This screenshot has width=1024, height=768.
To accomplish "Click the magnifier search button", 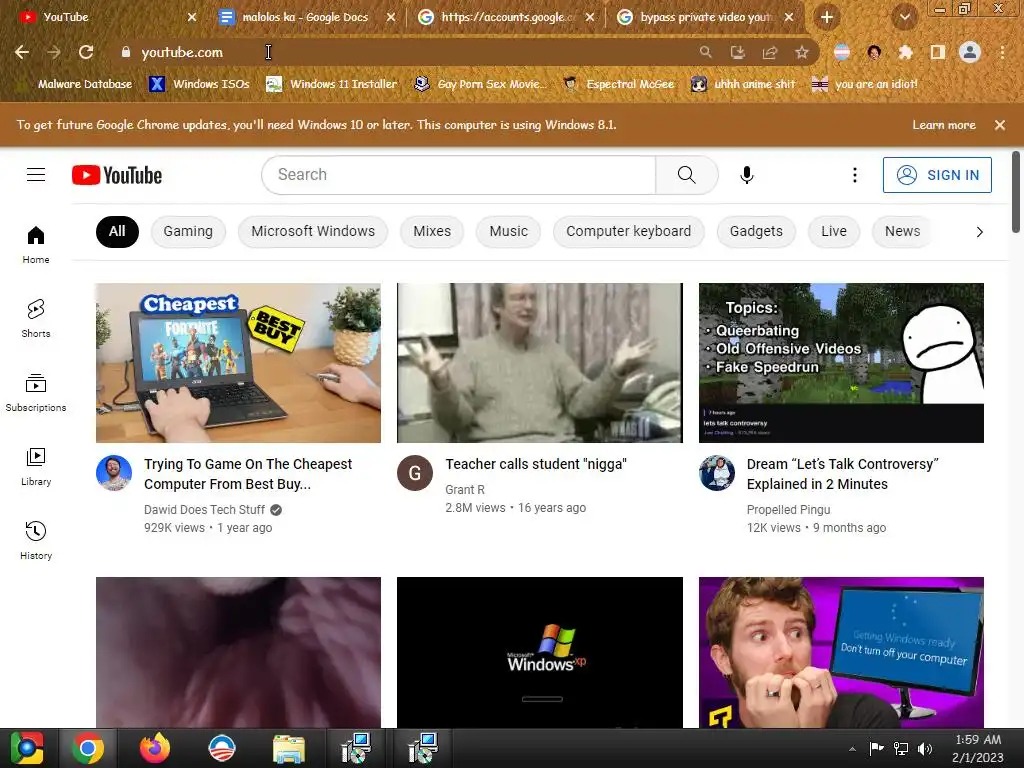I will (x=686, y=175).
